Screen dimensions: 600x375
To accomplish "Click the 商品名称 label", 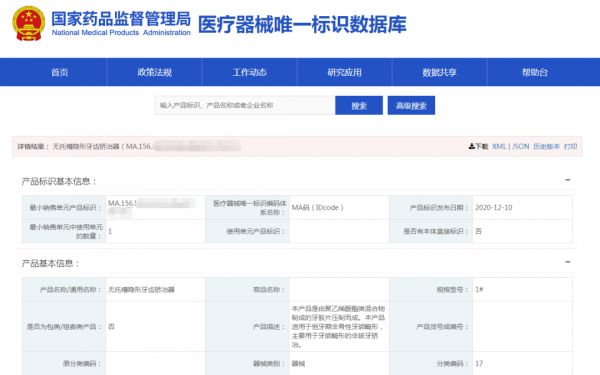I will [x=269, y=290].
